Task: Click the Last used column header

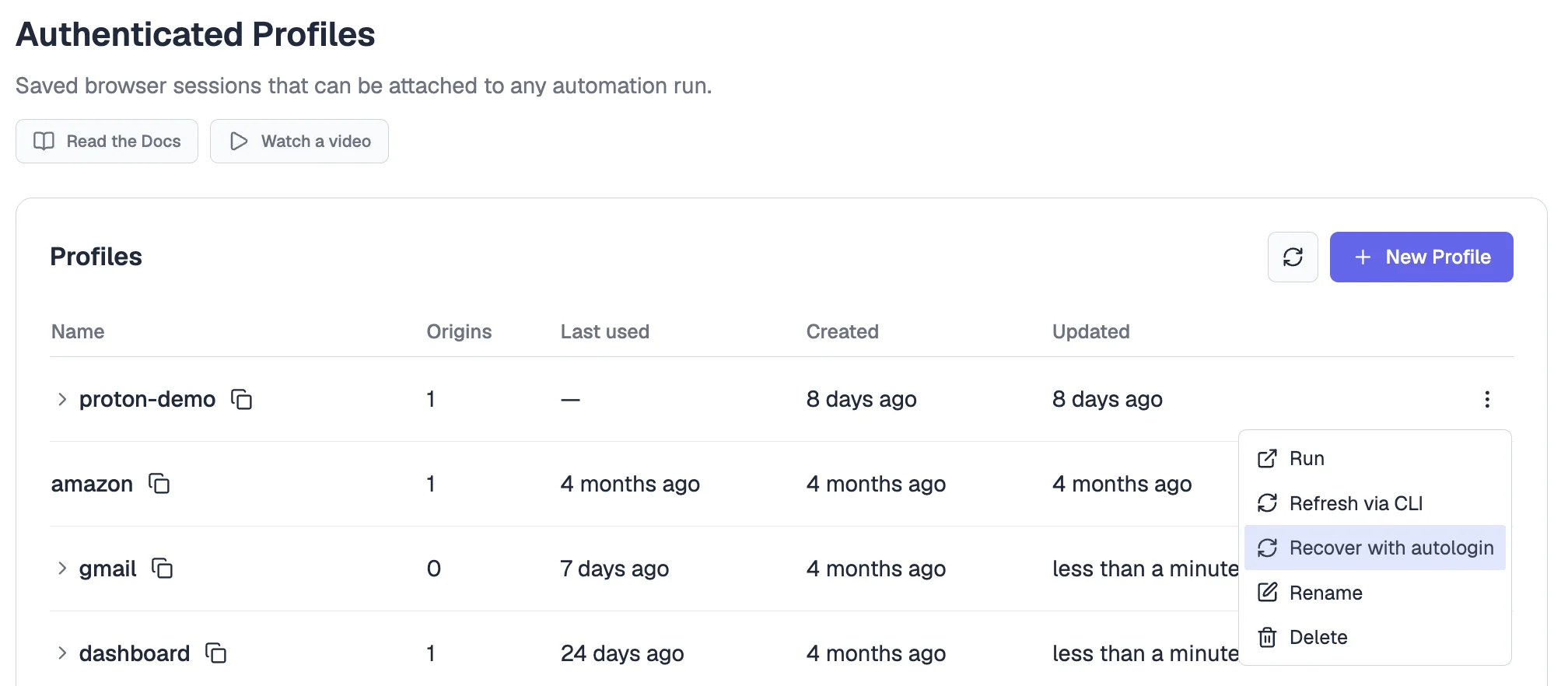Action: click(605, 331)
